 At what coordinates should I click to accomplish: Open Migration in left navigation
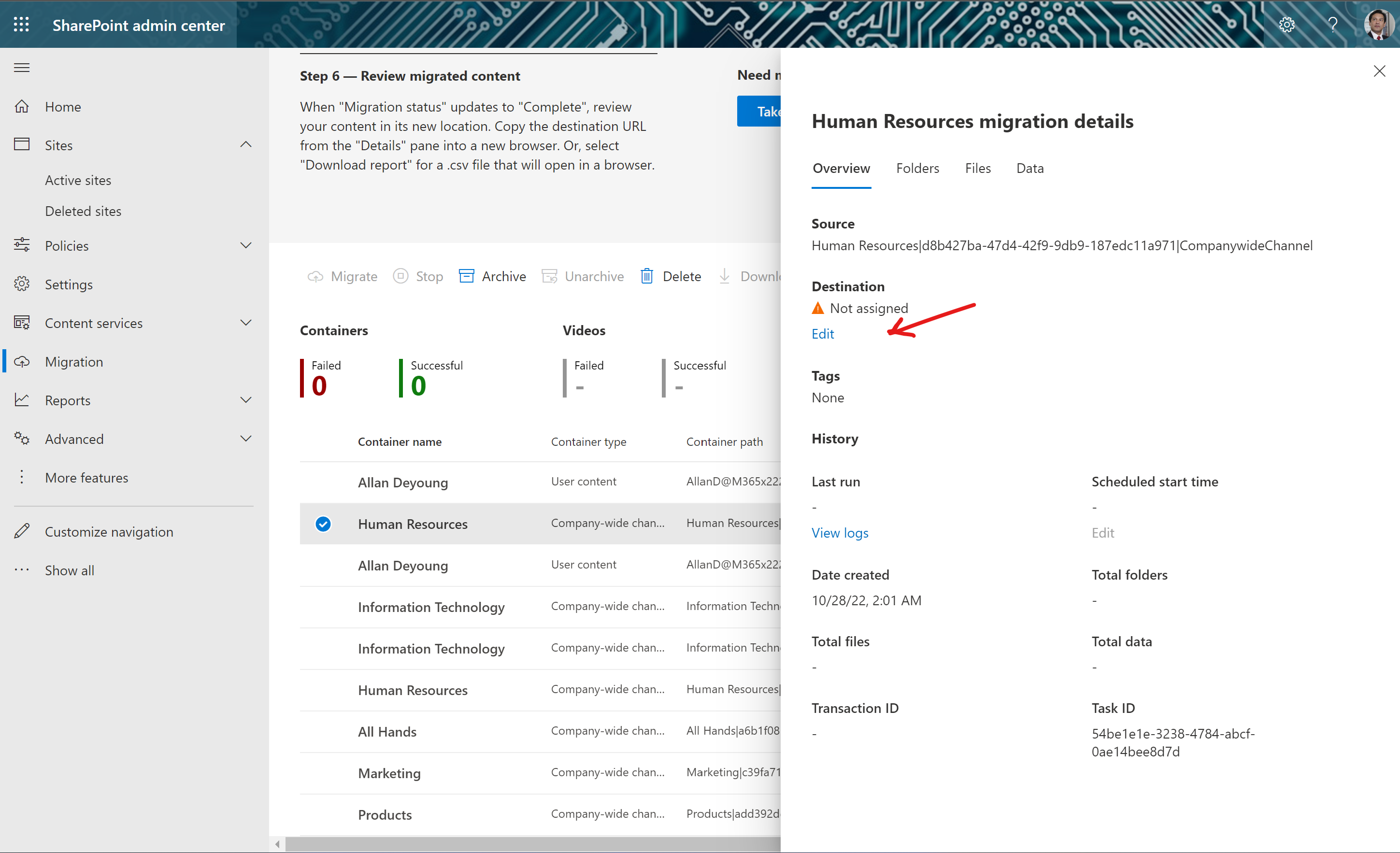(x=74, y=362)
